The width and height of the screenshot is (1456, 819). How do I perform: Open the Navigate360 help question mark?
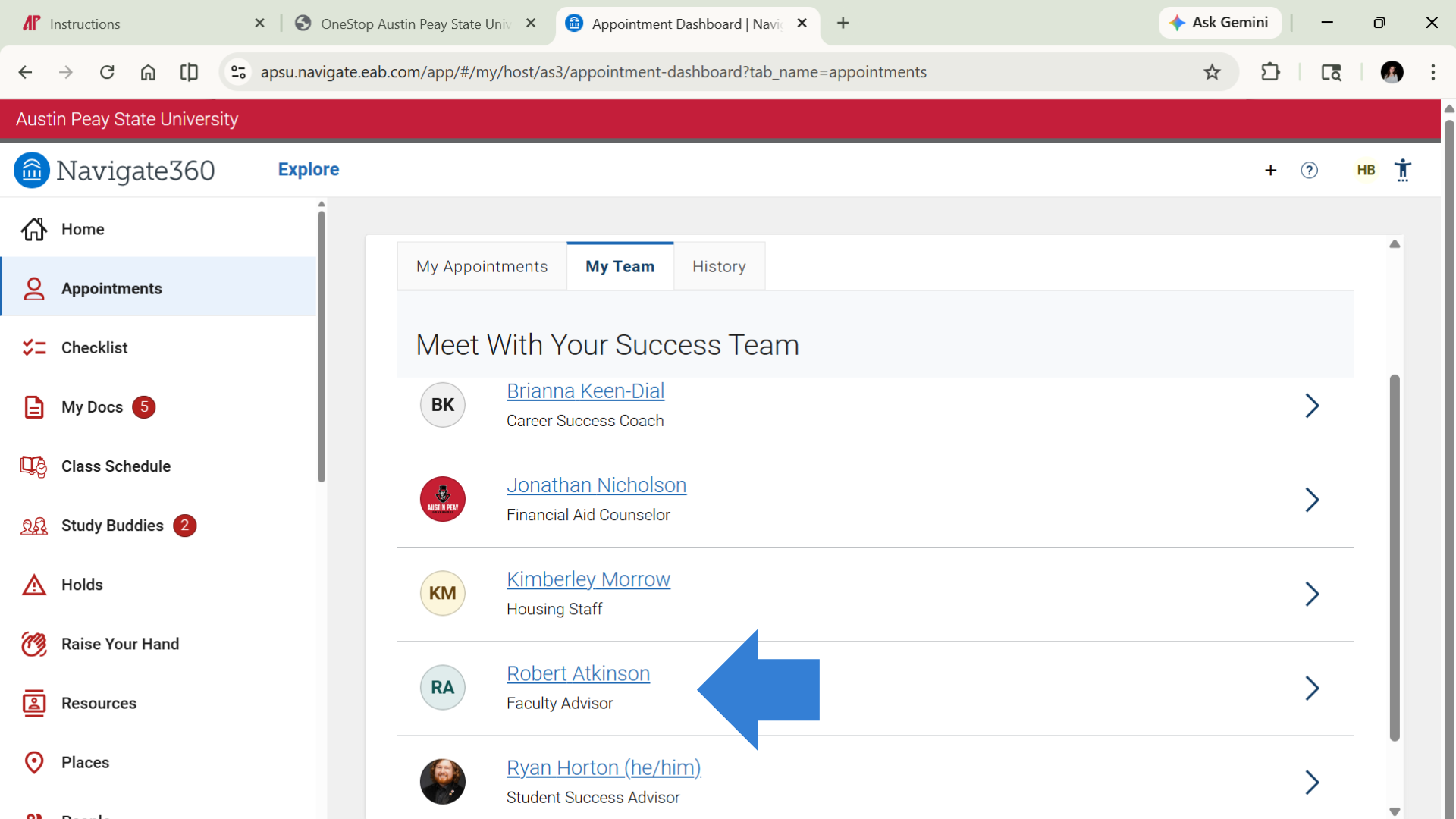click(x=1310, y=170)
